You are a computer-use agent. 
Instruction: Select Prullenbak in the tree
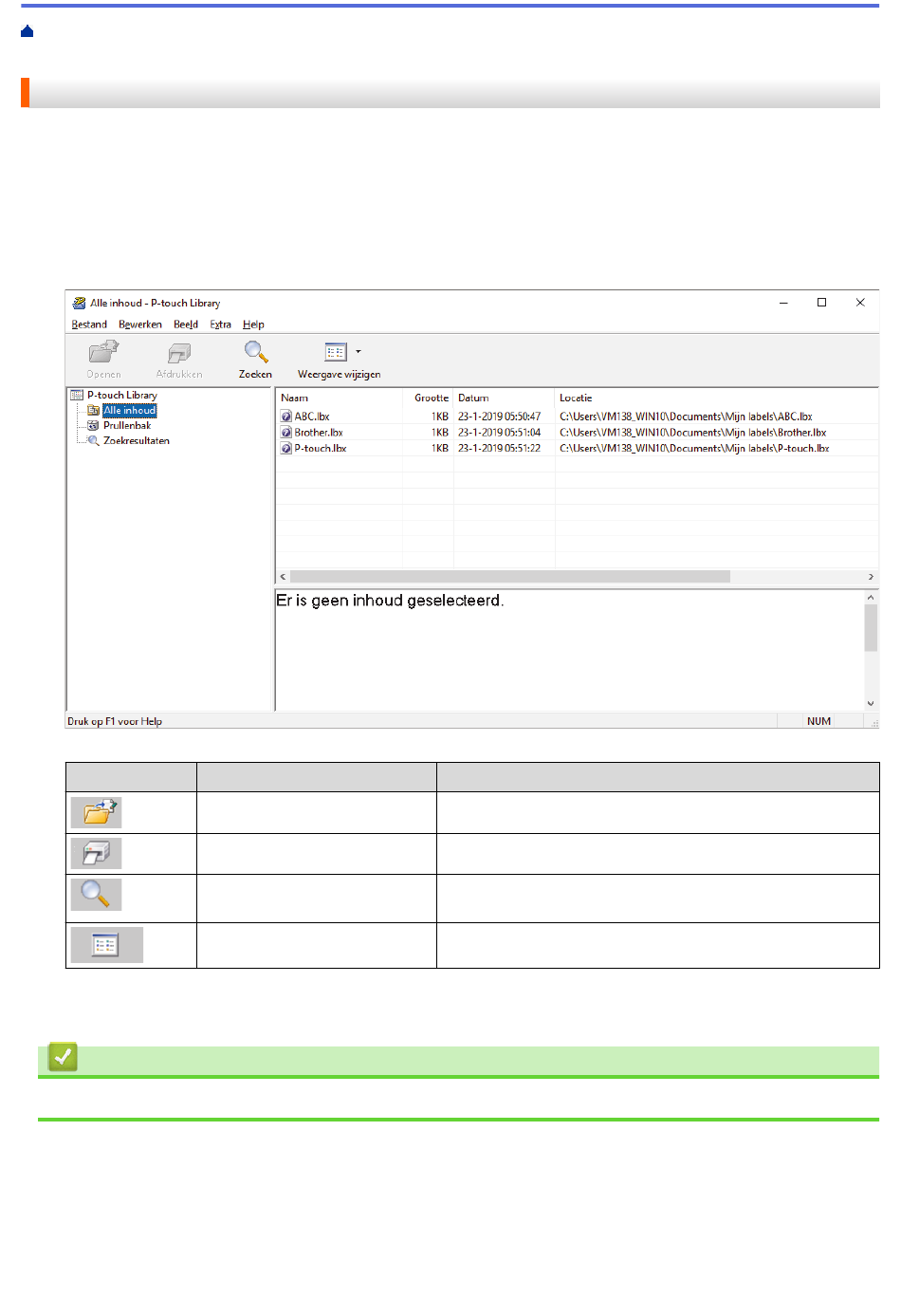click(127, 426)
